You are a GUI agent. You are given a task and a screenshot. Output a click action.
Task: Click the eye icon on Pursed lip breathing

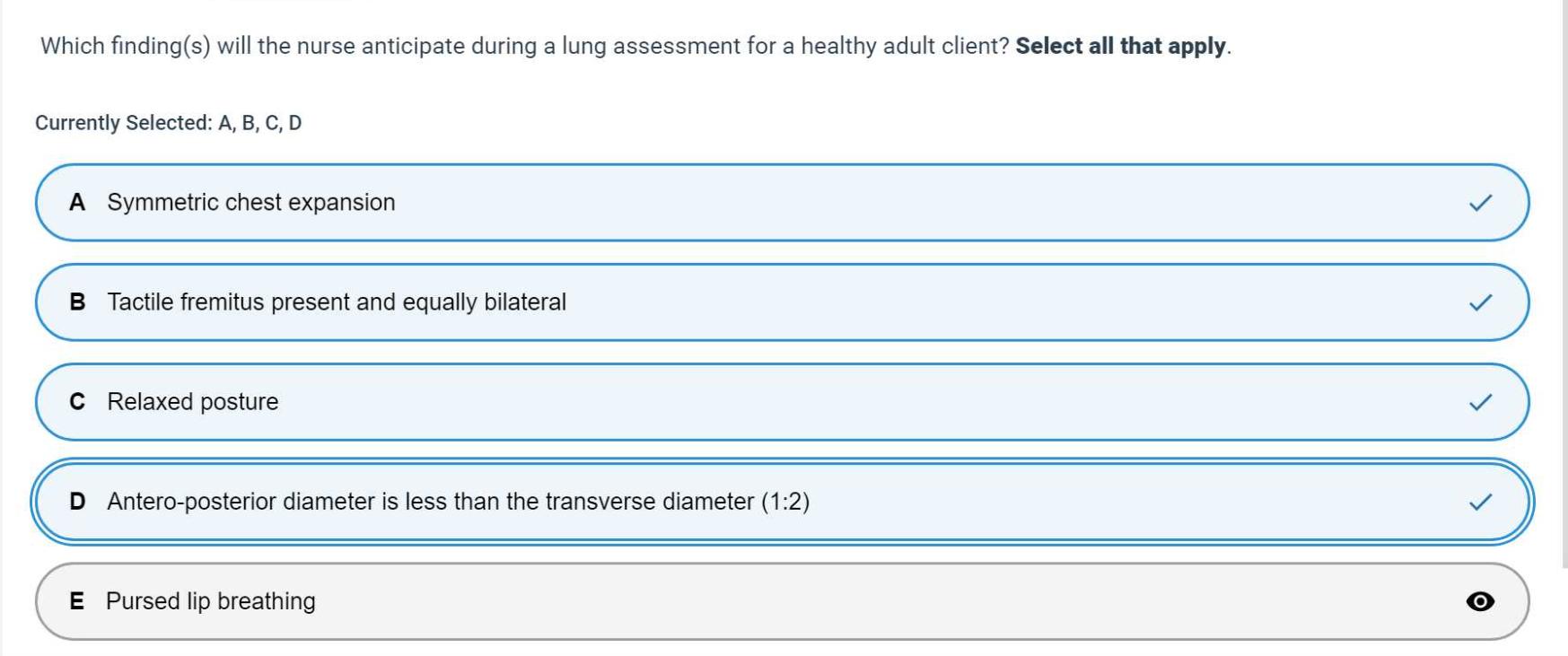point(1480,601)
